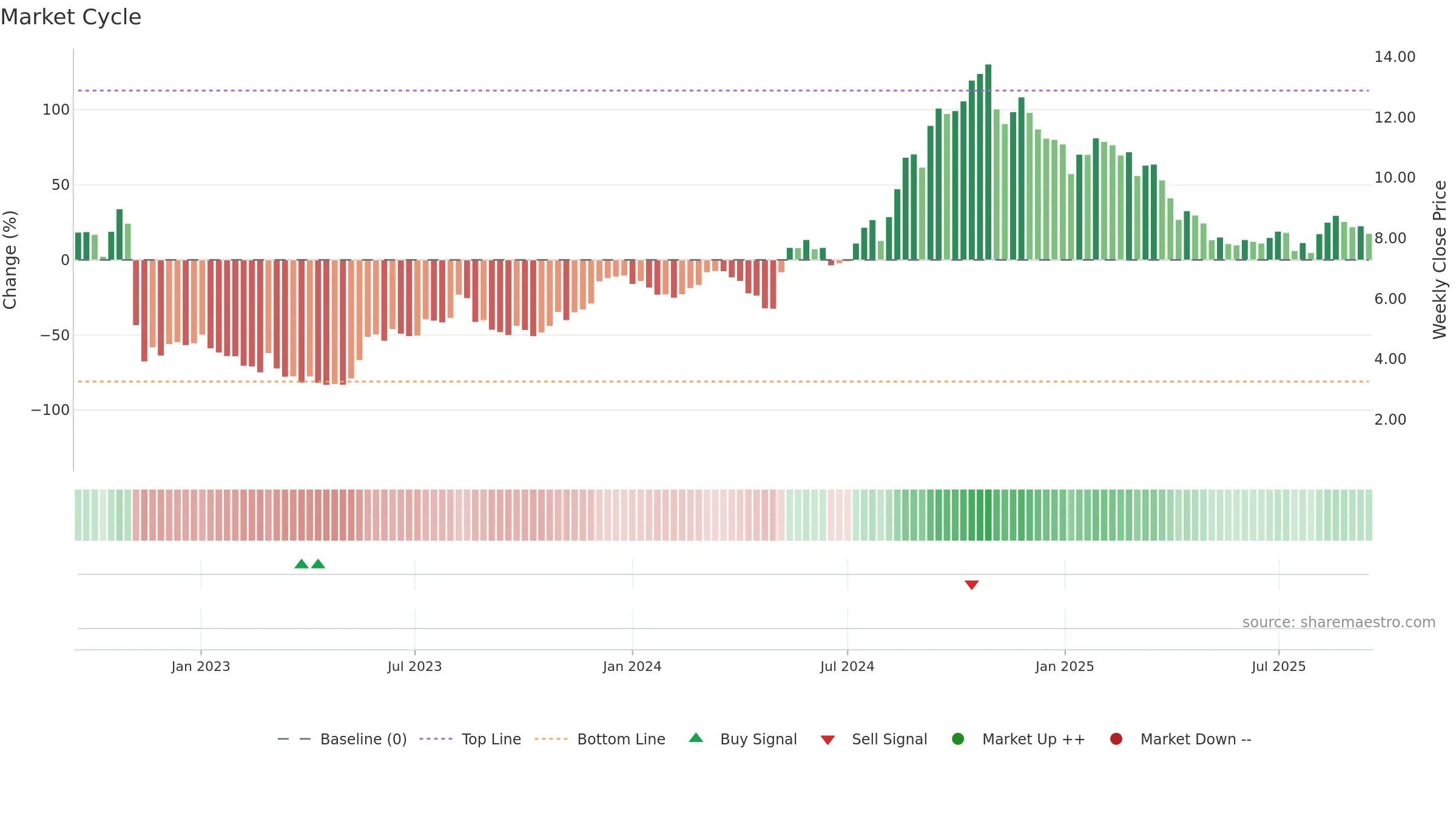Click the gray dashed Baseline legend sample
Screen dimensions: 1456x819
(x=294, y=739)
